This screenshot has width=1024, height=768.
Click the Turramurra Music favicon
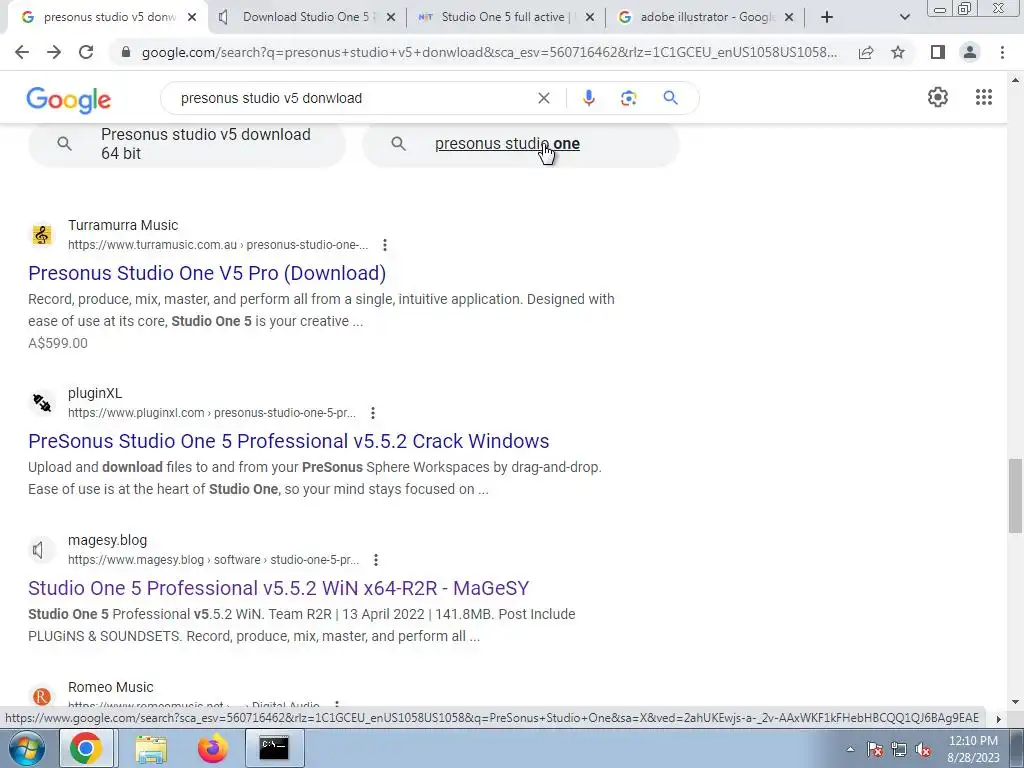42,234
